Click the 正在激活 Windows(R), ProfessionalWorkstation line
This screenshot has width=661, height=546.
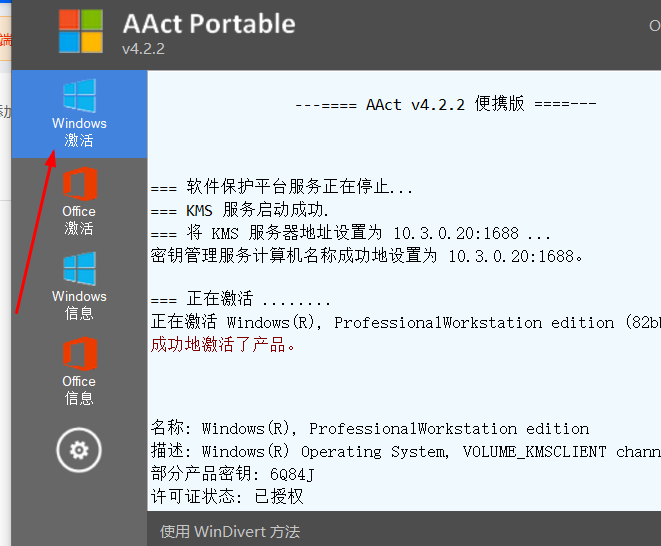point(406,322)
